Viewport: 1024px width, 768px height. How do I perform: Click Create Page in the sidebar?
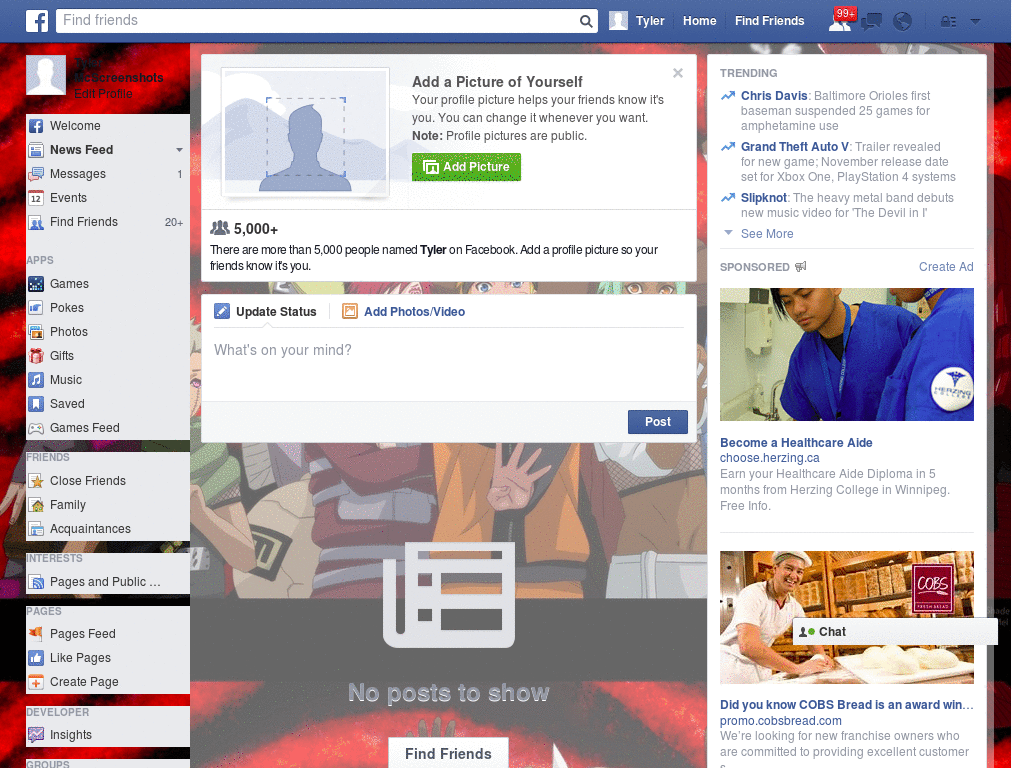[x=108, y=682]
